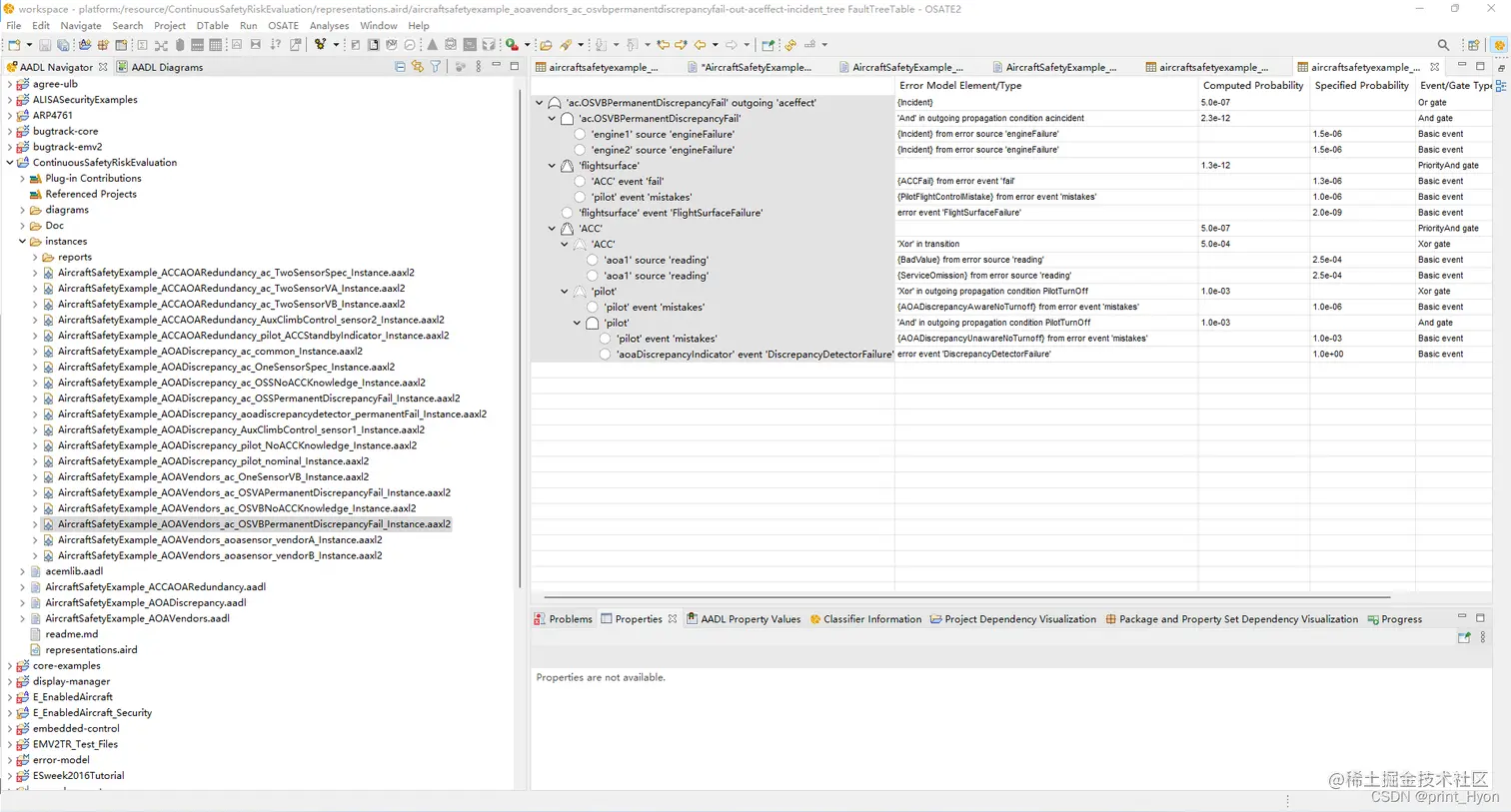Click the Specified Probability column header
Viewport: 1511px width, 812px height.
pyautogui.click(x=1361, y=86)
